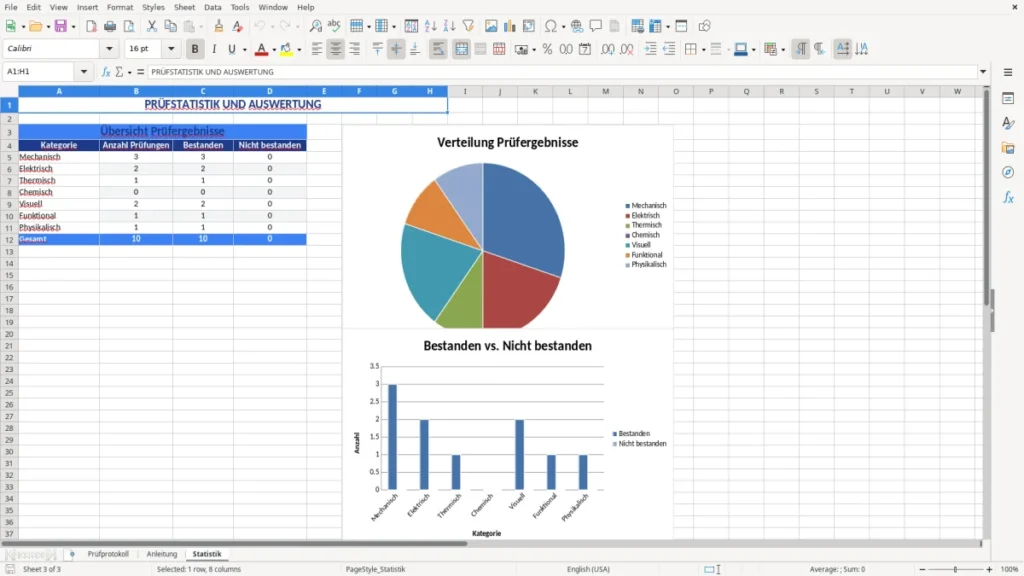Click the Insert Chart icon

point(509,26)
